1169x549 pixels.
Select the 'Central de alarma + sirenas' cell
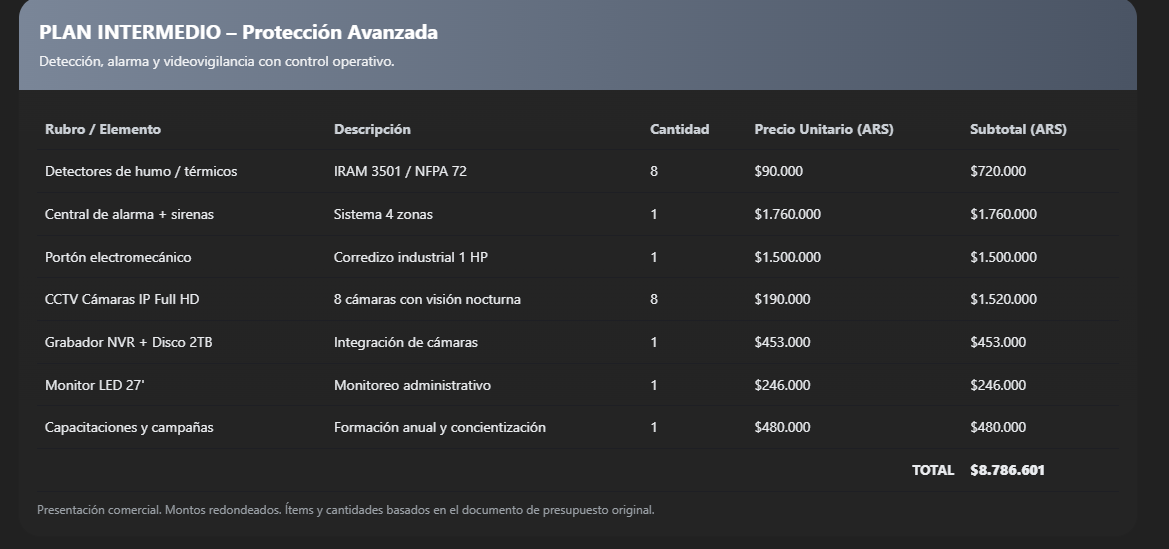(x=129, y=214)
